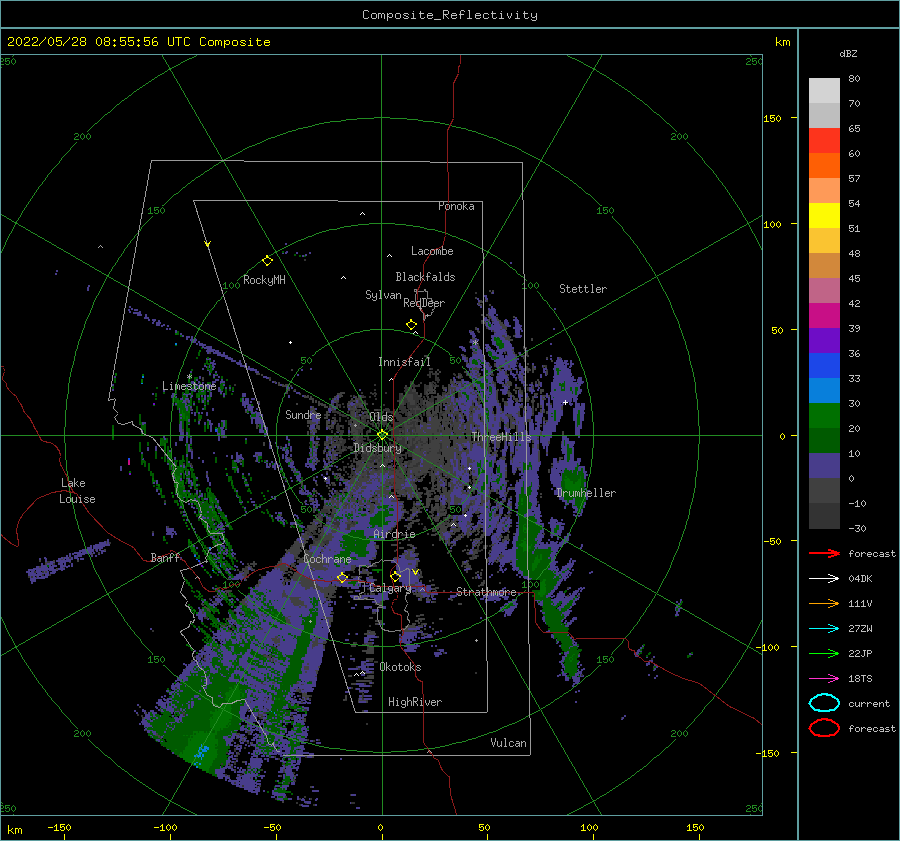900x841 pixels.
Task: Click the white 04DK arrow icon
Action: pyautogui.click(x=824, y=579)
